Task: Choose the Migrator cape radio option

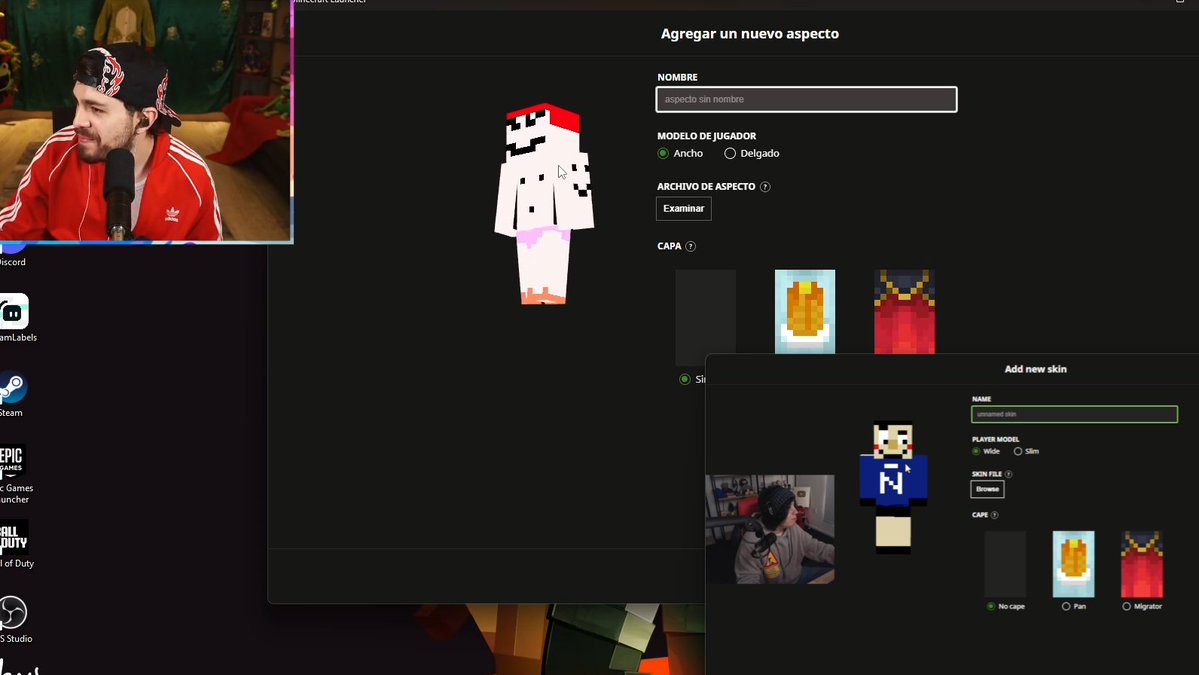Action: pos(1126,606)
